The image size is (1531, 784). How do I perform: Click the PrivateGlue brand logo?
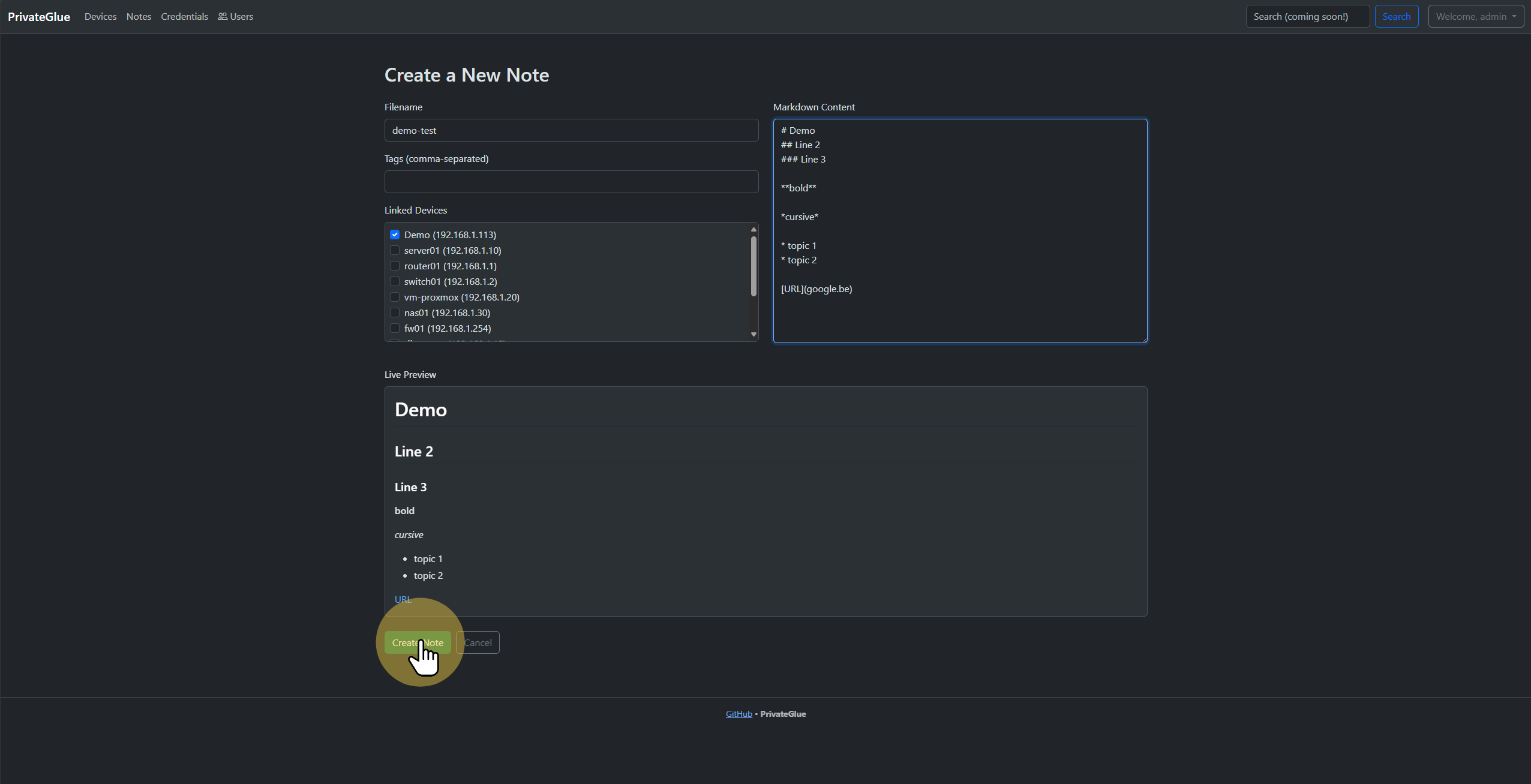click(39, 17)
